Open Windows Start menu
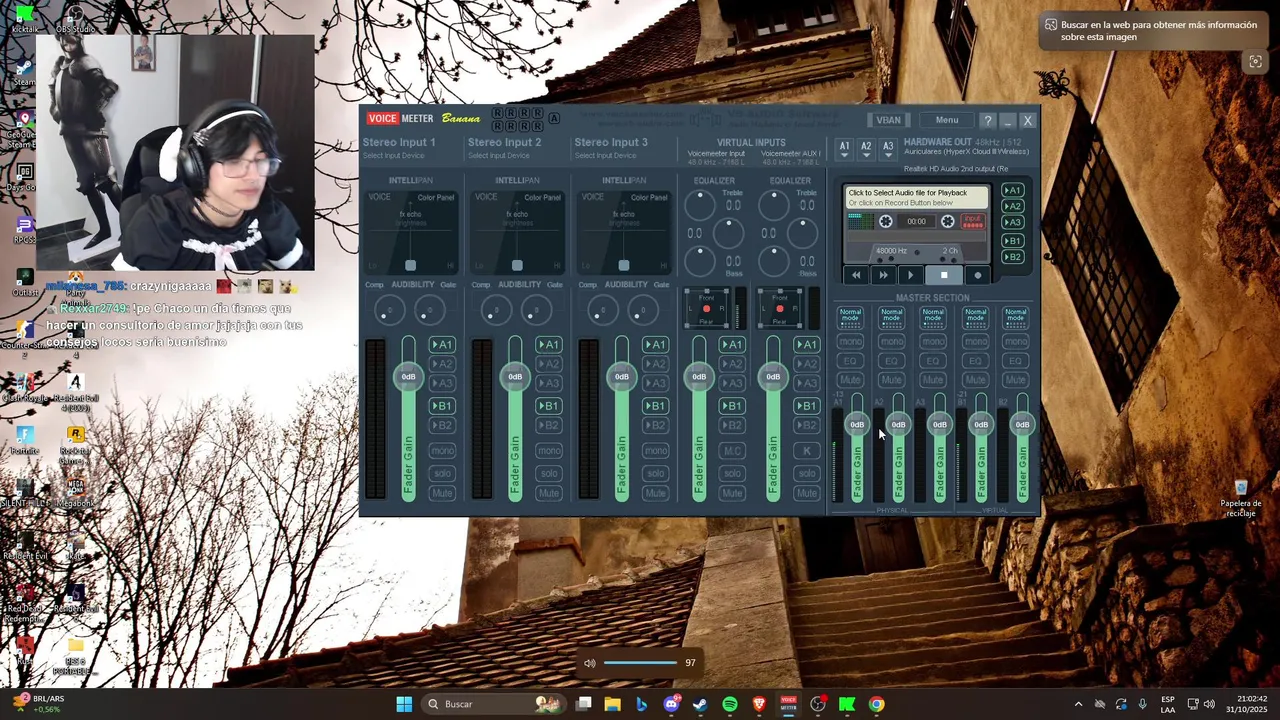 (404, 704)
